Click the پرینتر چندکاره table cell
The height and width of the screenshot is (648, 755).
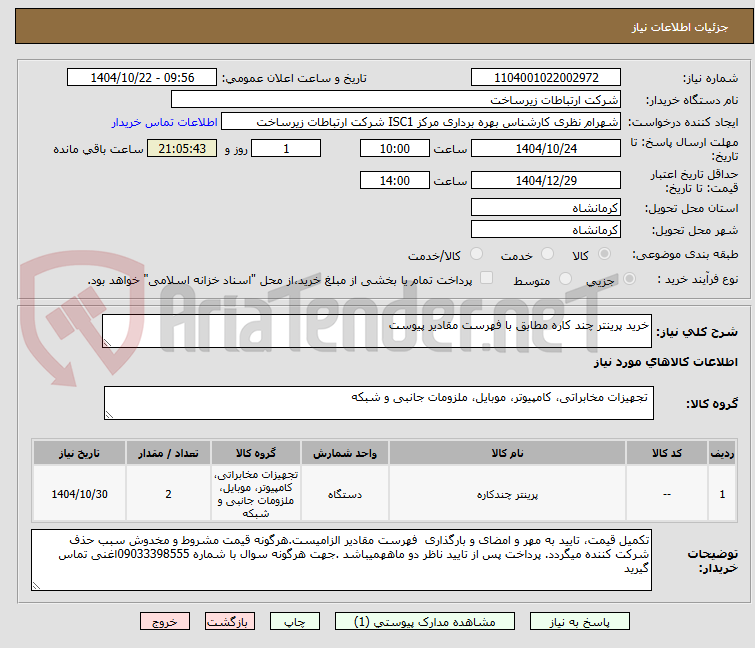pyautogui.click(x=507, y=494)
